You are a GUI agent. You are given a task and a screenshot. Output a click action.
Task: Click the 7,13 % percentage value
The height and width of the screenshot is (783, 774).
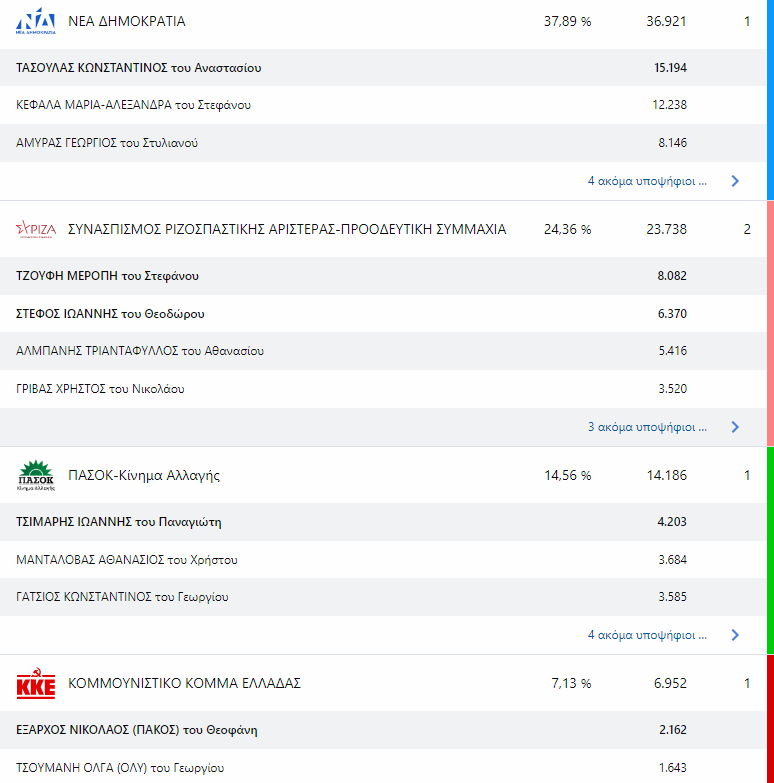[x=571, y=683]
